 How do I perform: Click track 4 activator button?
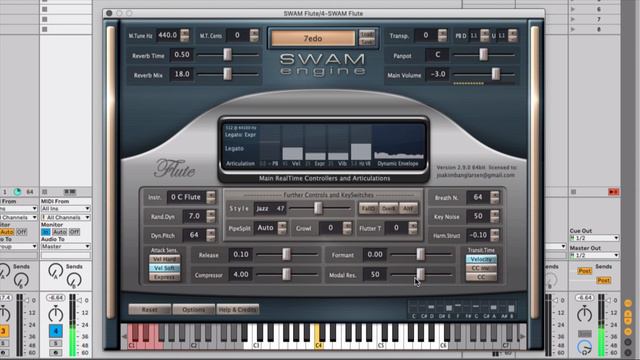pyautogui.click(x=56, y=331)
